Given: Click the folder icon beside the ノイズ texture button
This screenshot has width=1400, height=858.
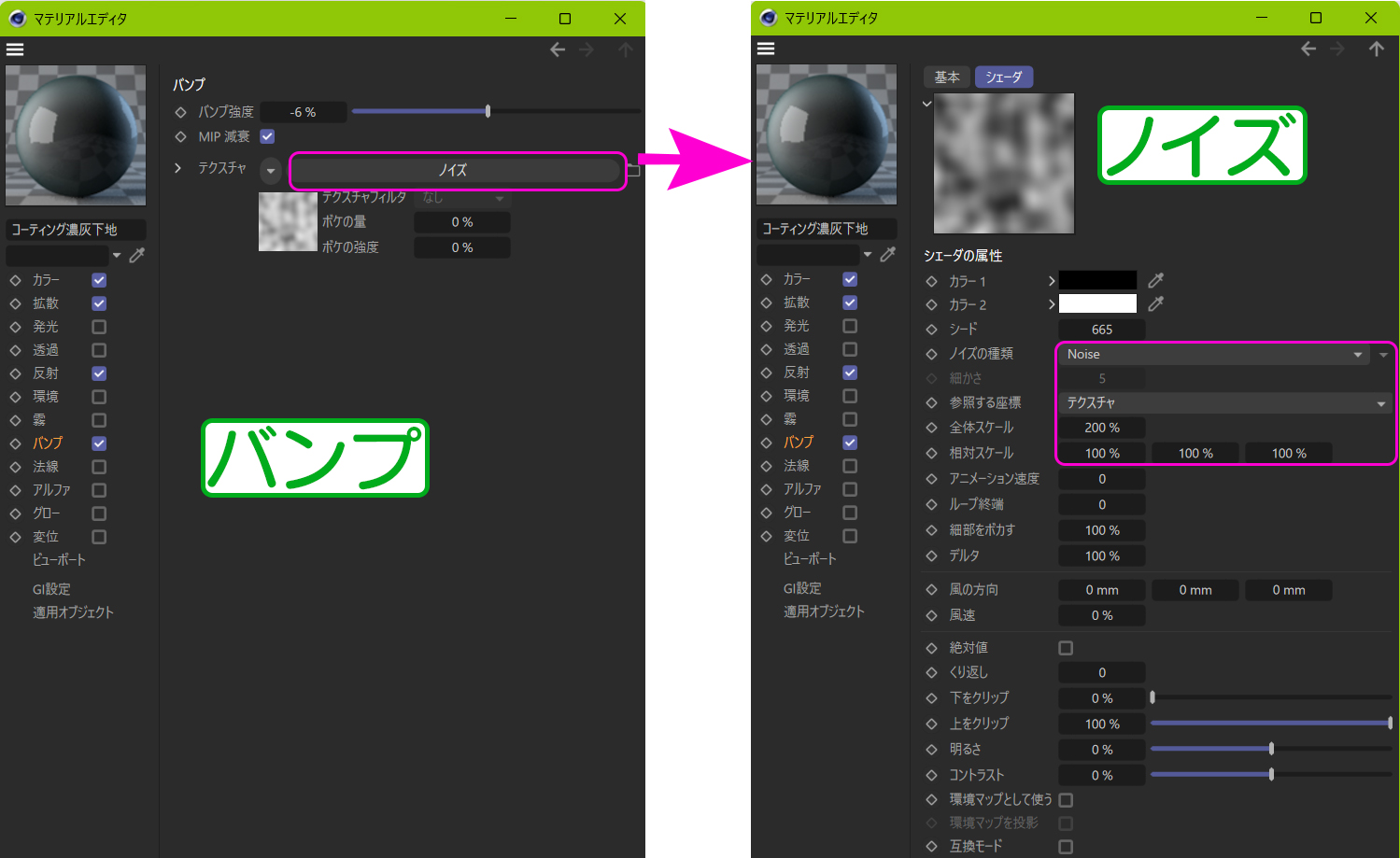Looking at the screenshot, I should 633,170.
